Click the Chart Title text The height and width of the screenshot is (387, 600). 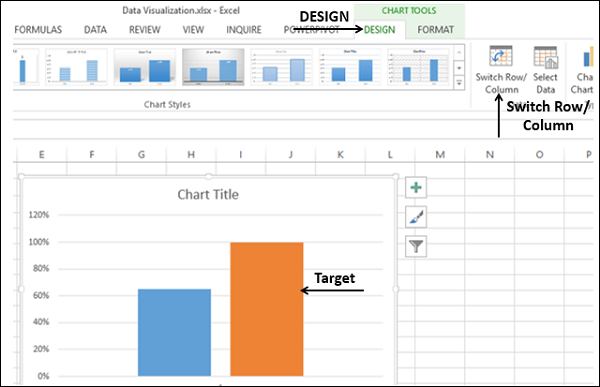[208, 194]
